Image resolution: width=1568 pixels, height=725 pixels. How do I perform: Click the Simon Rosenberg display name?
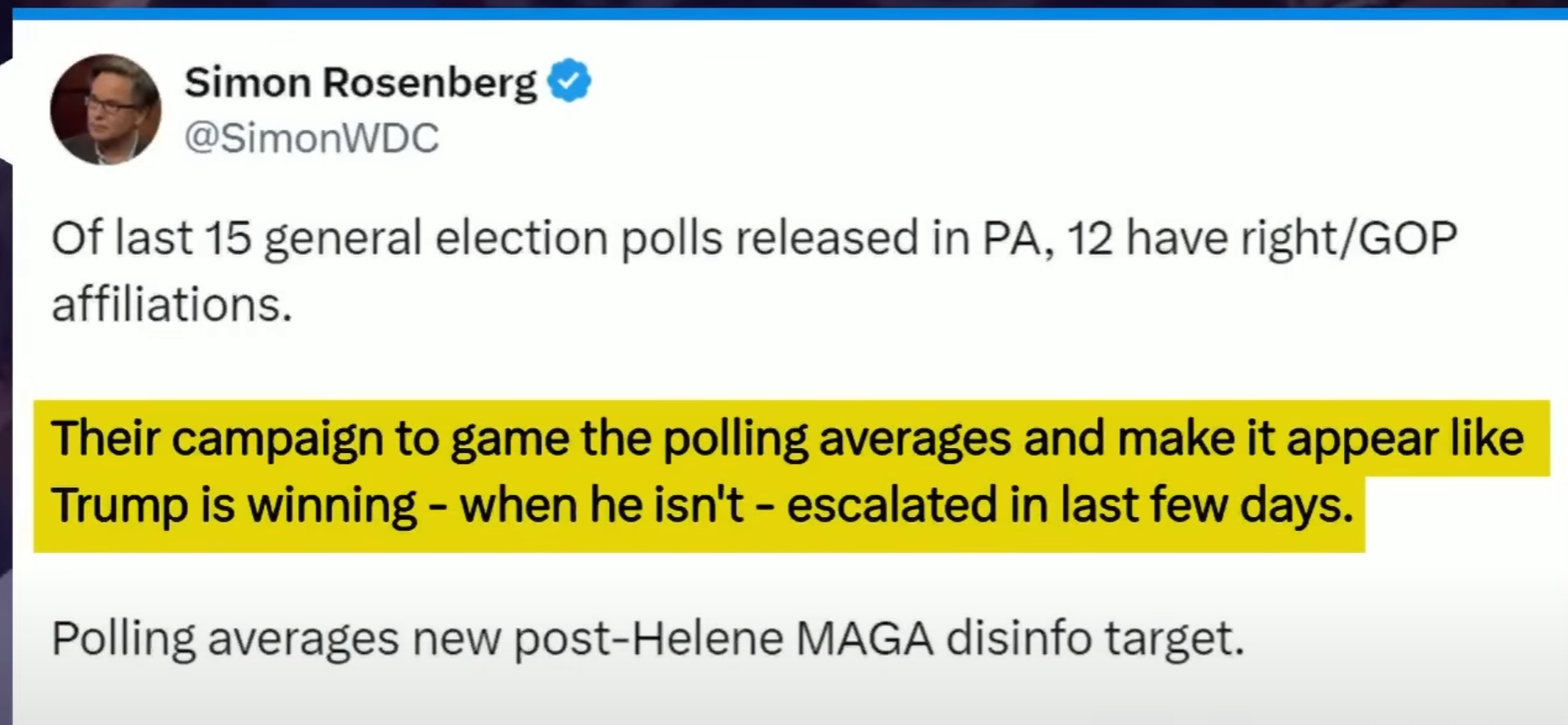click(x=361, y=83)
